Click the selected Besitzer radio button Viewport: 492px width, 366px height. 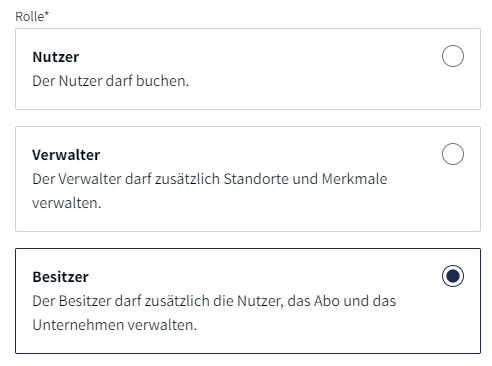click(453, 276)
